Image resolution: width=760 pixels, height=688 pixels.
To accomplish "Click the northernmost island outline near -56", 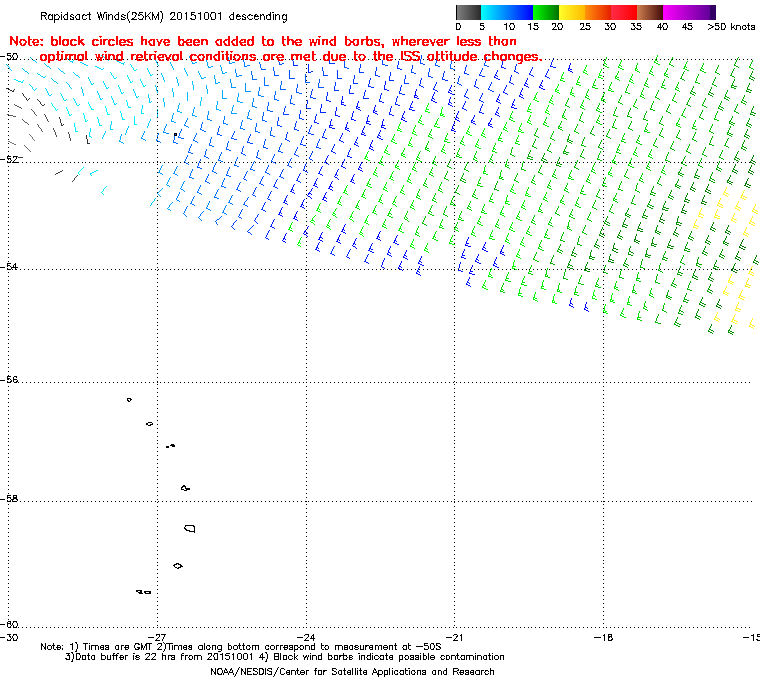I will coord(129,400).
